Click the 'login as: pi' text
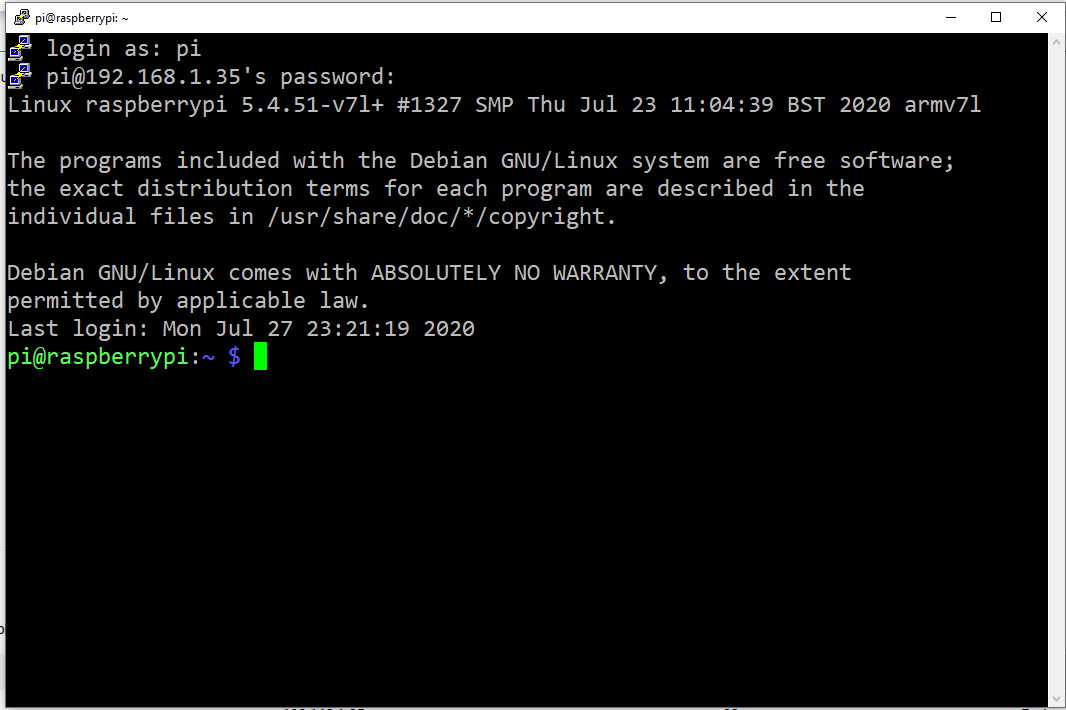Image resolution: width=1066 pixels, height=710 pixels. point(124,49)
